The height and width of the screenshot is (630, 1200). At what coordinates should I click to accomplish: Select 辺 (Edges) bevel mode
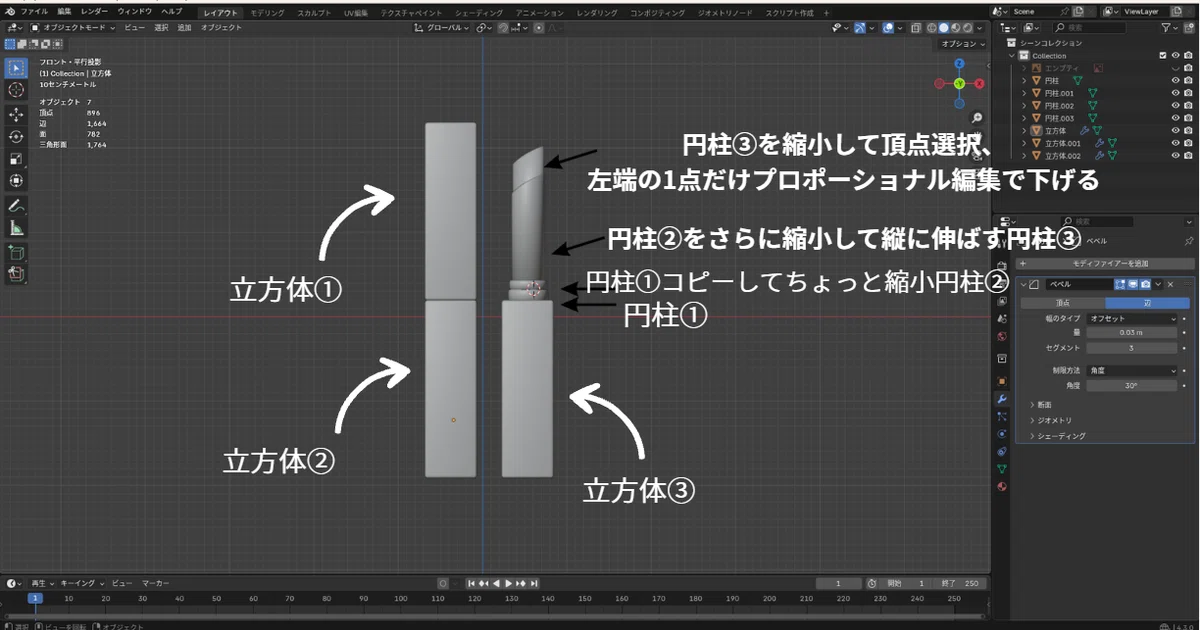tap(1146, 302)
